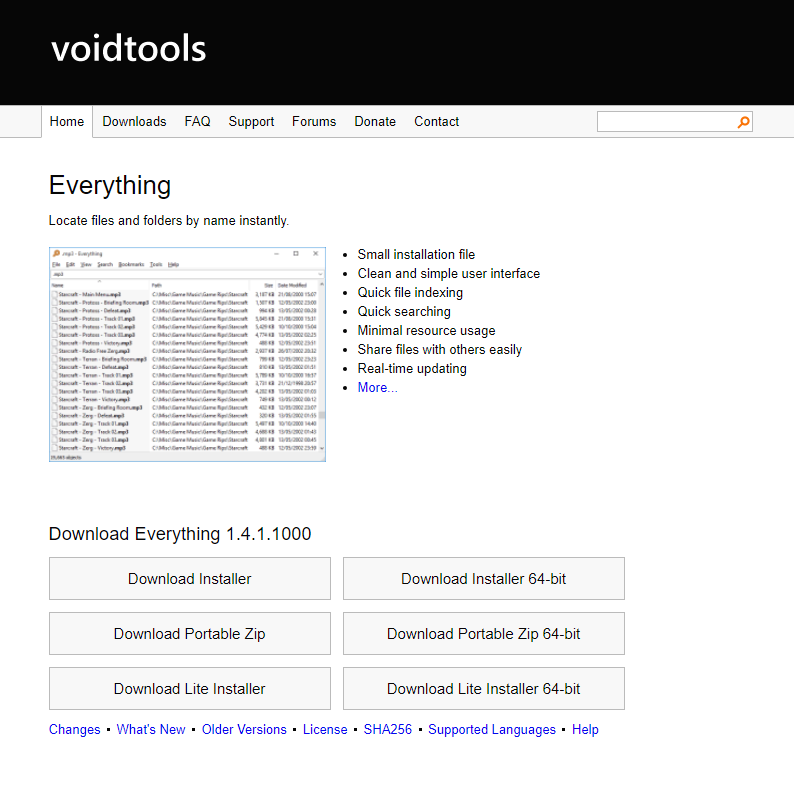View the Older Versions link
The height and width of the screenshot is (806, 794).
[x=244, y=729]
